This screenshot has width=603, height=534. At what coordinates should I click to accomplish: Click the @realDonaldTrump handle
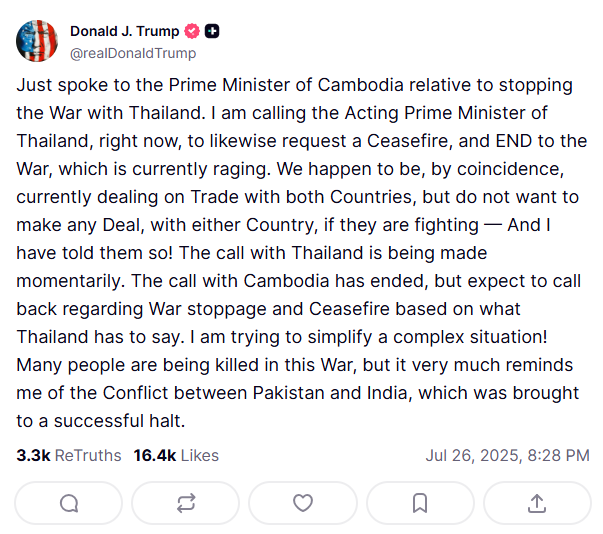click(133, 53)
